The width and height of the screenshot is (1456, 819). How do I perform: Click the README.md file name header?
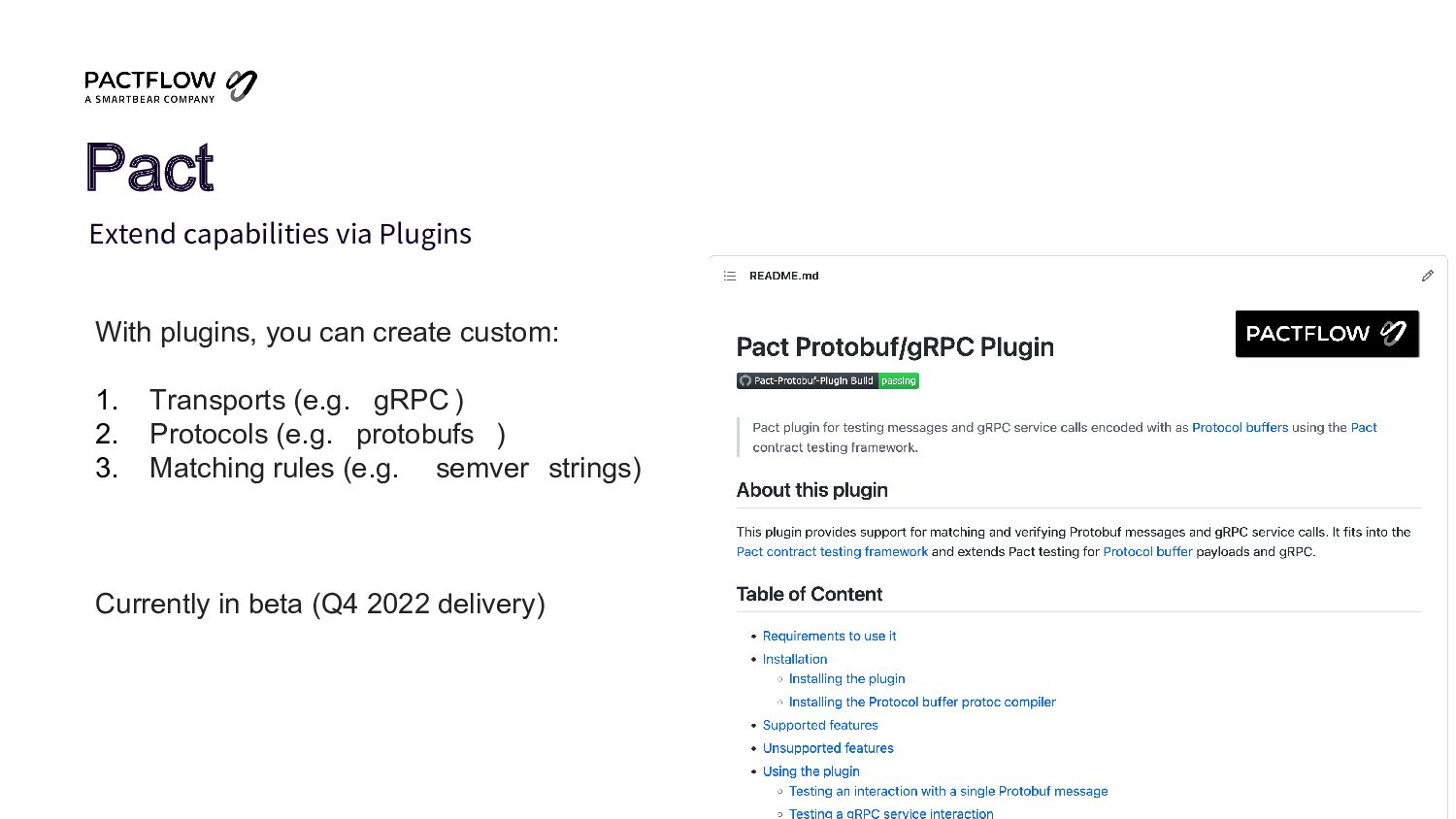pyautogui.click(x=784, y=277)
